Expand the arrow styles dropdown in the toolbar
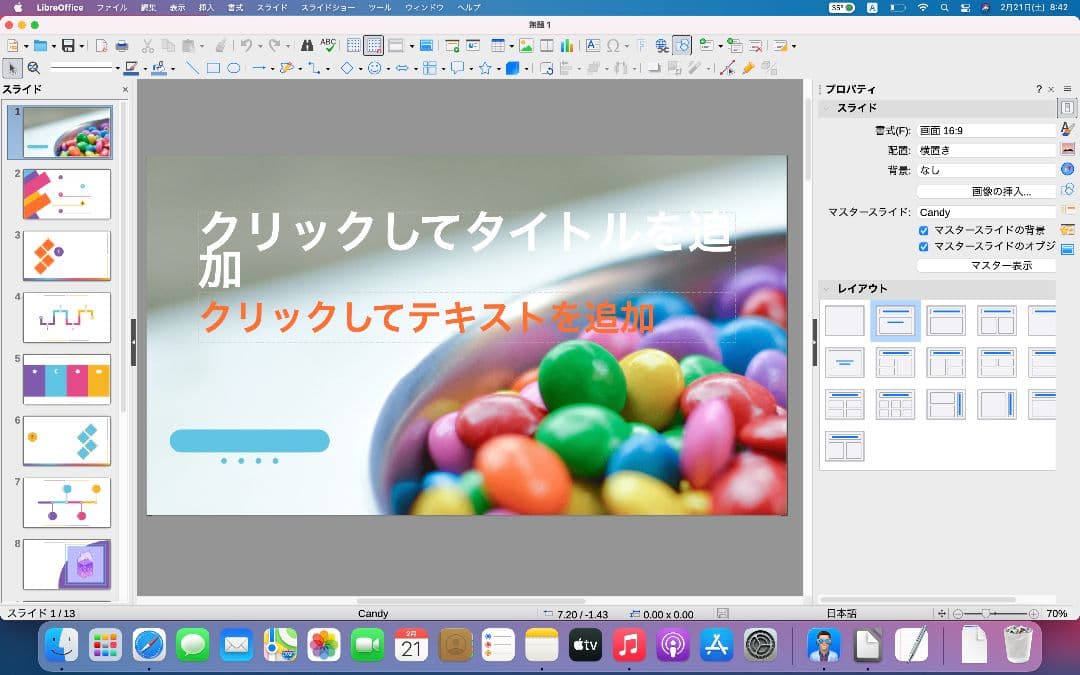 (272, 68)
